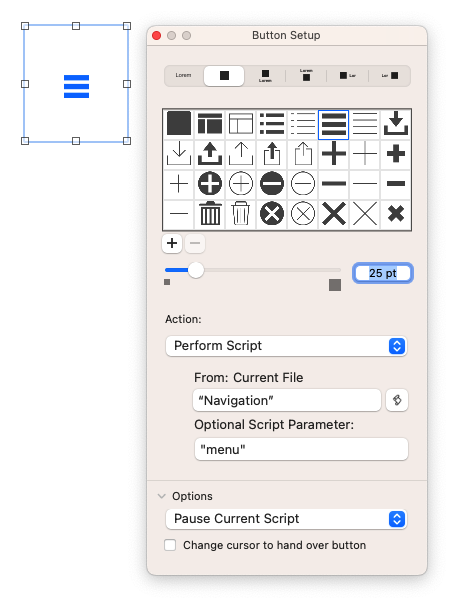Open the Perform Script action dropdown

[286, 346]
